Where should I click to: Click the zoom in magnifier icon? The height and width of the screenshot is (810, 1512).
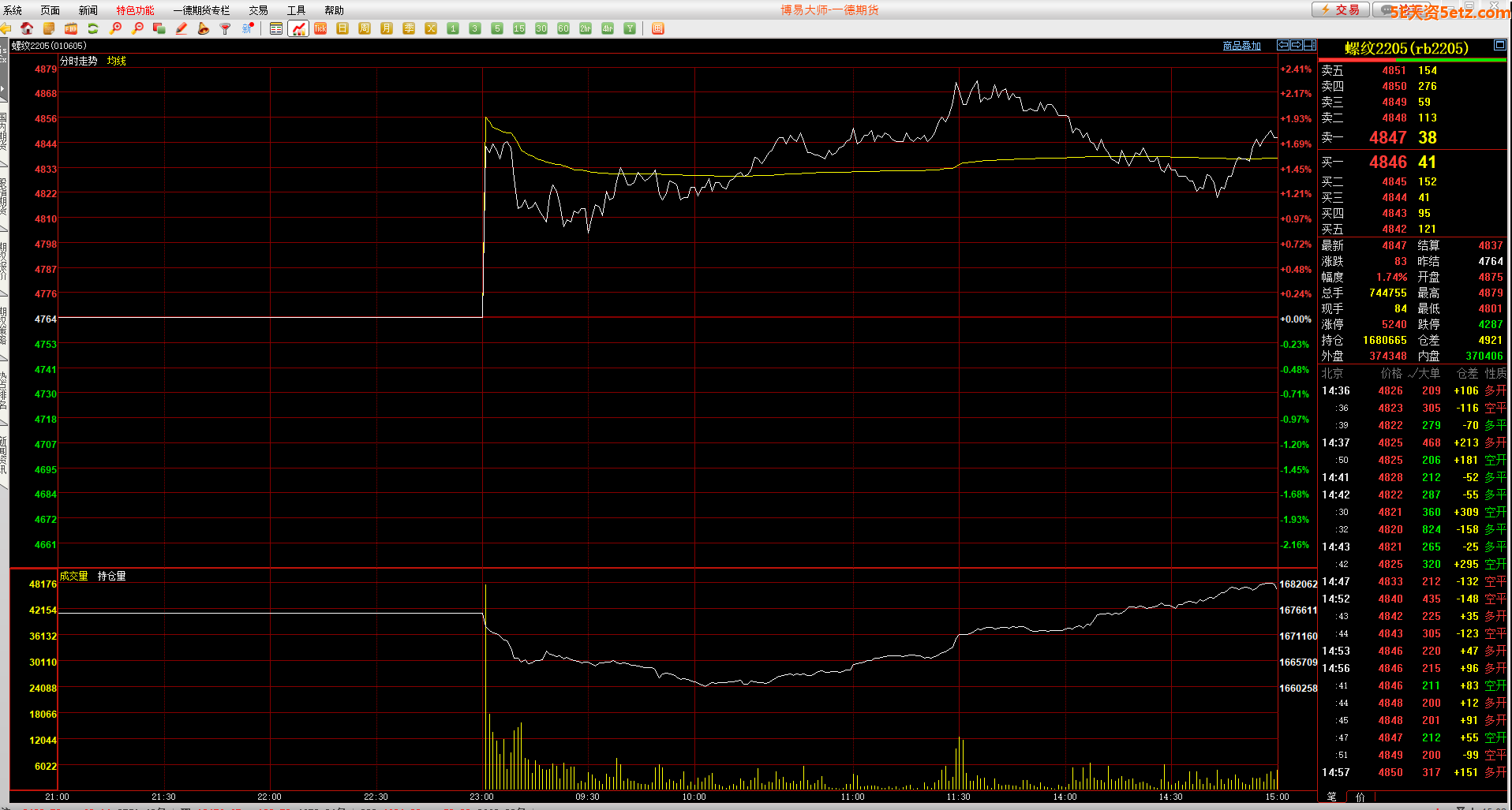[x=115, y=28]
